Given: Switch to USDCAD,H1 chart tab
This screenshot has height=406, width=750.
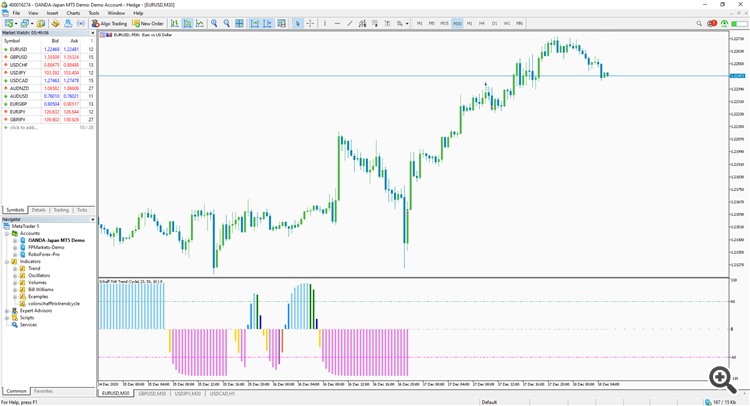Looking at the screenshot, I should pos(222,394).
